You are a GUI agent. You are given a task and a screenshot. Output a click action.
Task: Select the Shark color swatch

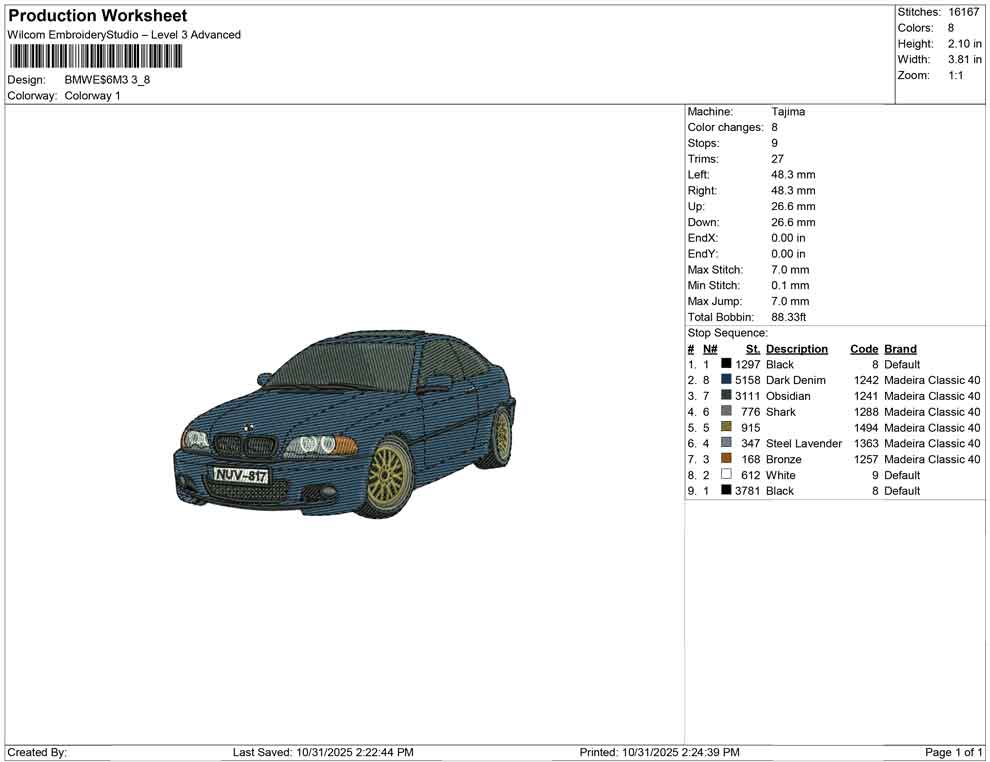point(725,411)
